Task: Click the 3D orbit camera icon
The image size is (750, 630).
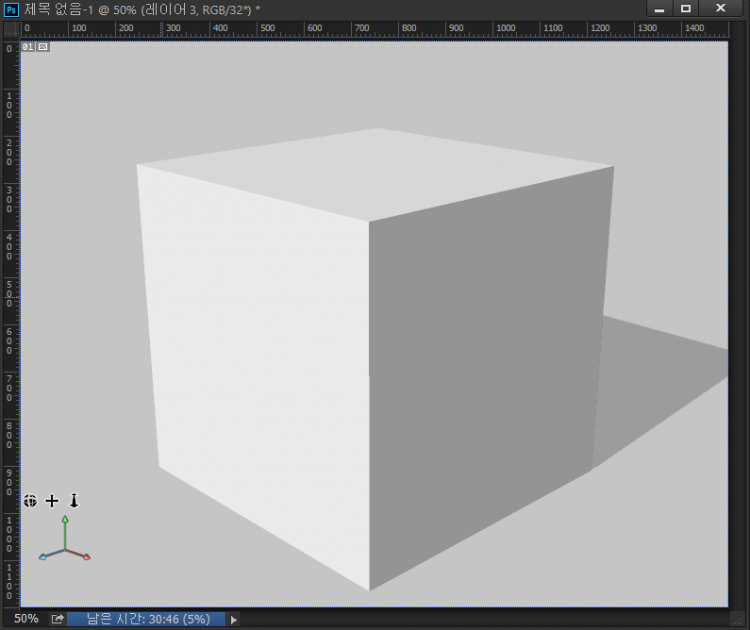Action: tap(30, 500)
